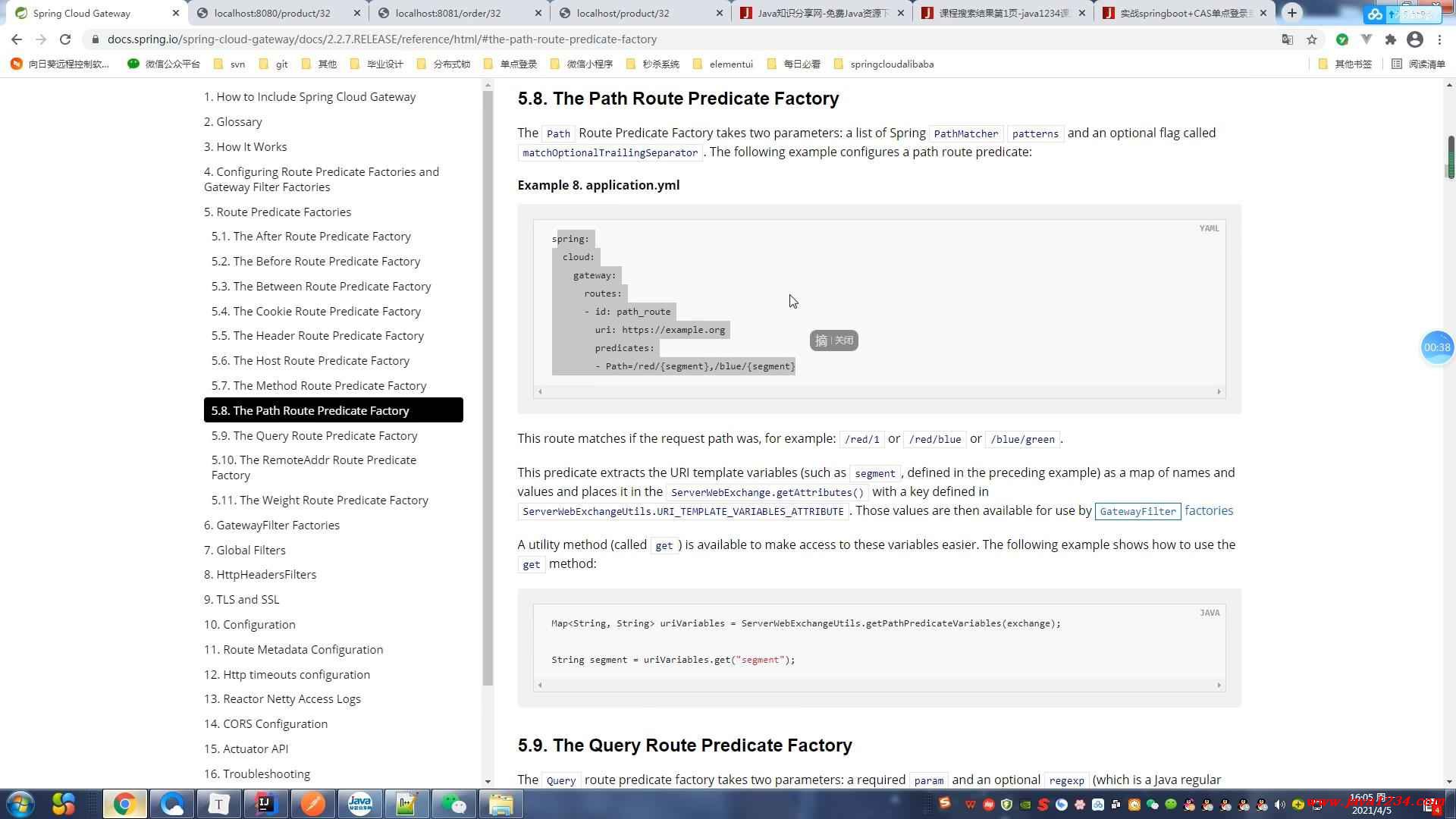The image size is (1456, 819).
Task: Open 7. Global Filters section
Action: 244,550
